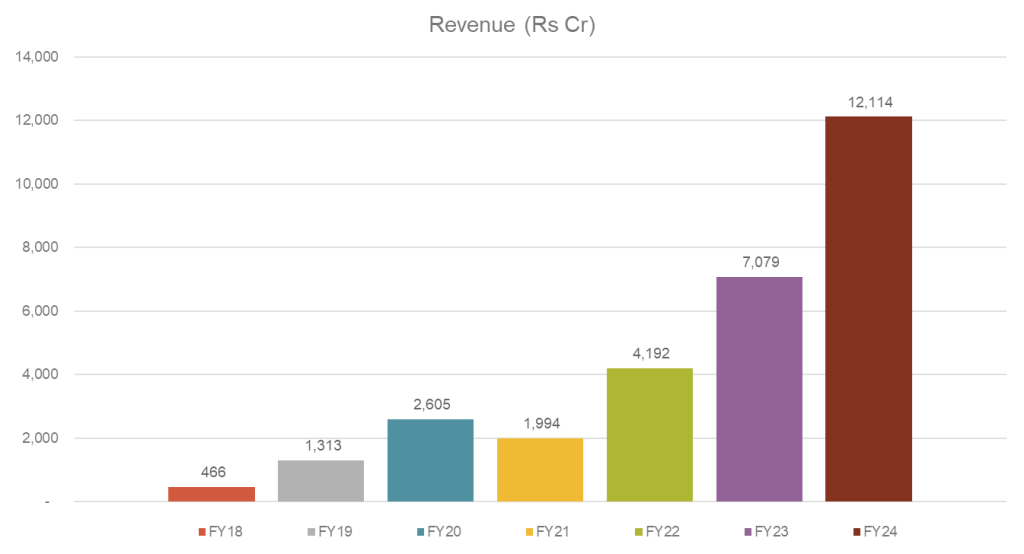Viewport: 1024px width, 554px height.
Task: Click the FY21 legend label
Action: tap(553, 531)
